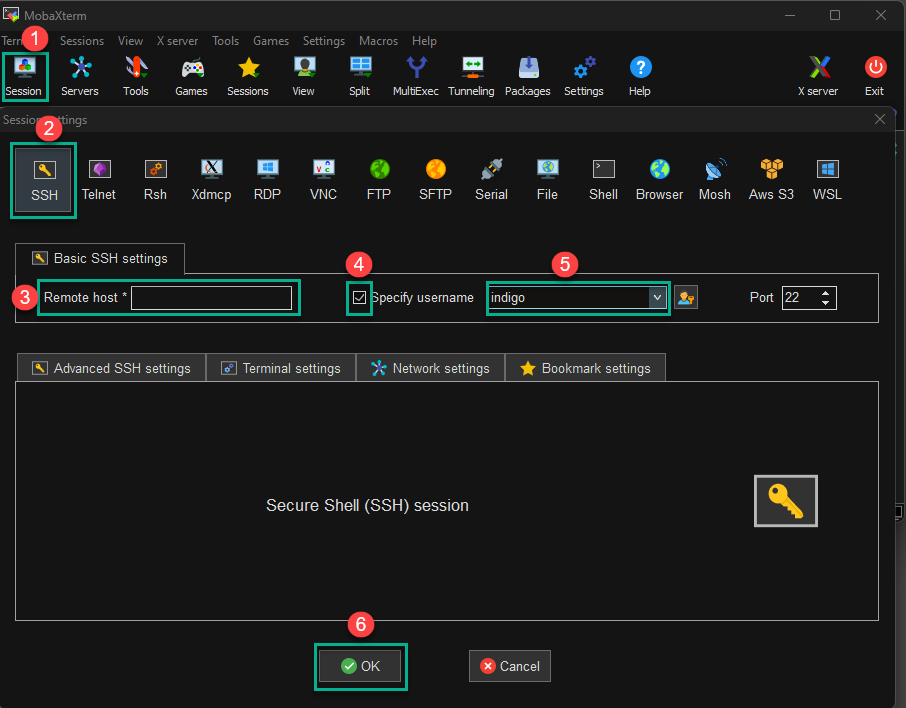Viewport: 906px width, 708px height.
Task: Launch the Games toolbar icon
Action: (191, 76)
